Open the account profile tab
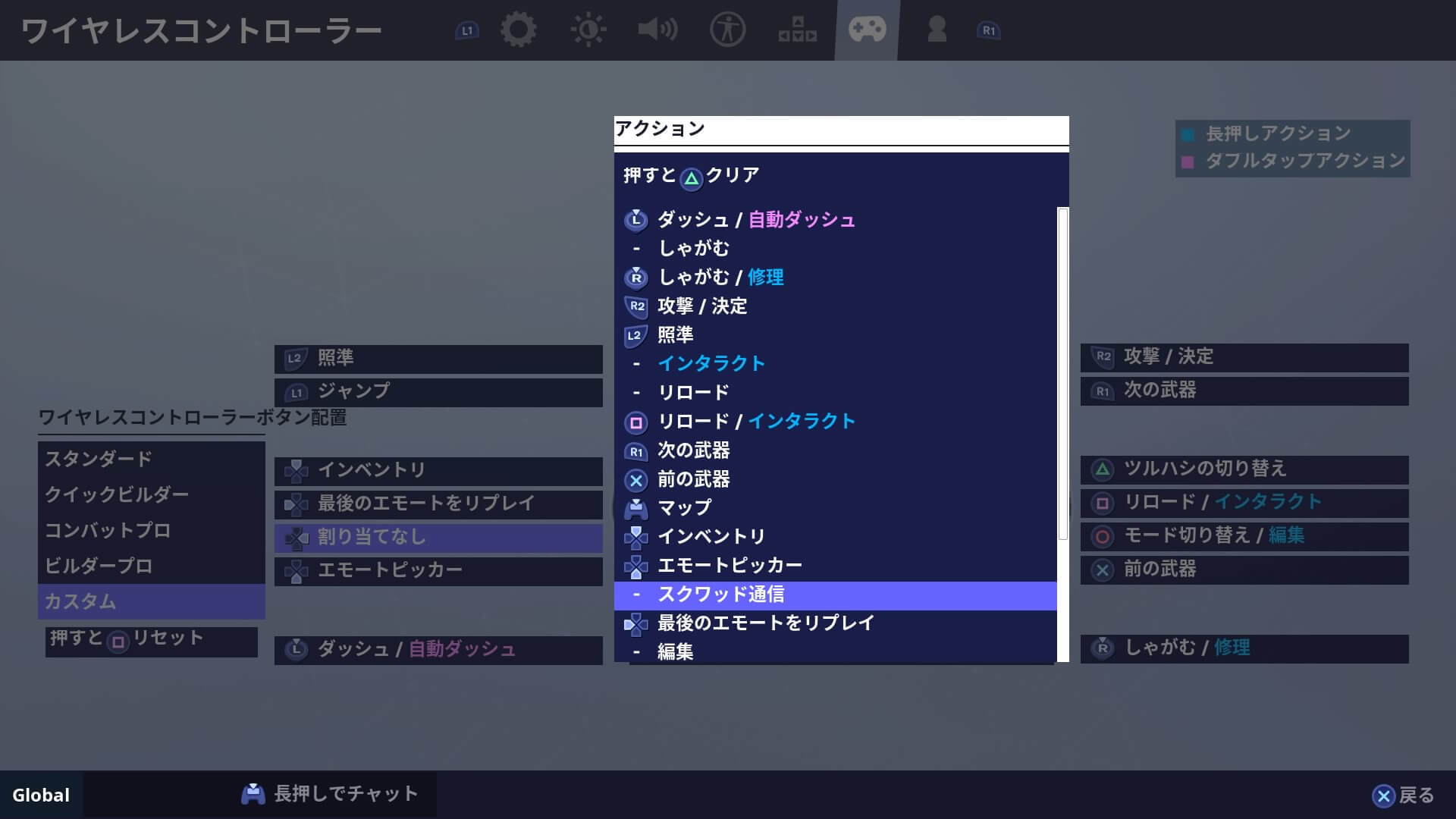 tap(937, 30)
